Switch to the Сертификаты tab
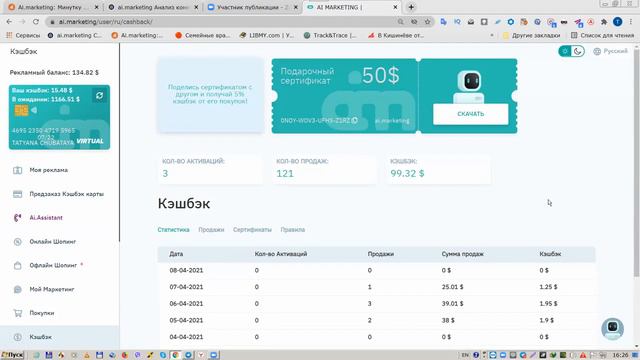The image size is (640, 360). pyautogui.click(x=252, y=230)
